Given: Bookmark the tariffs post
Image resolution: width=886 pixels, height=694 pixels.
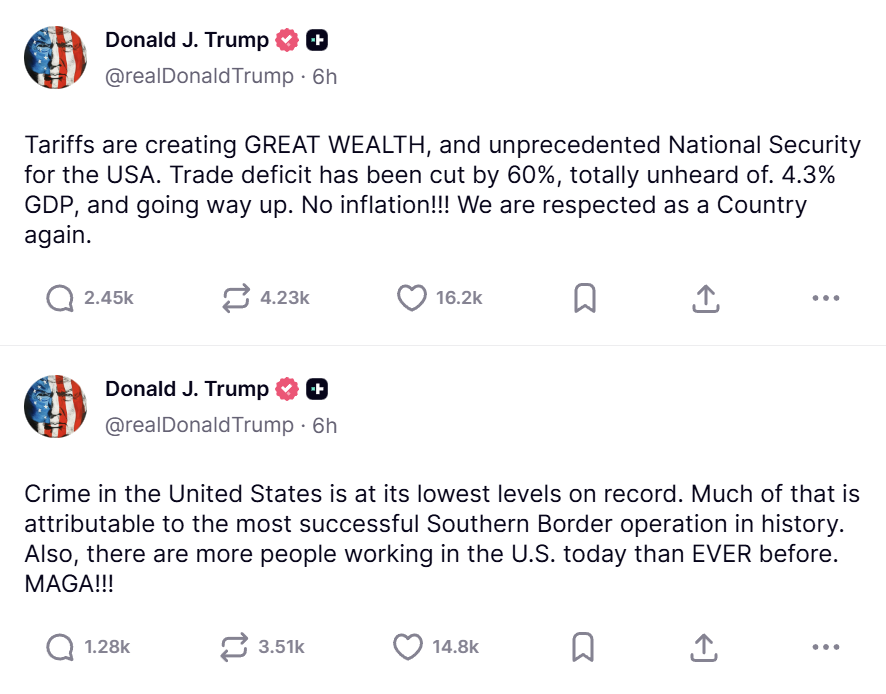Looking at the screenshot, I should 585,297.
